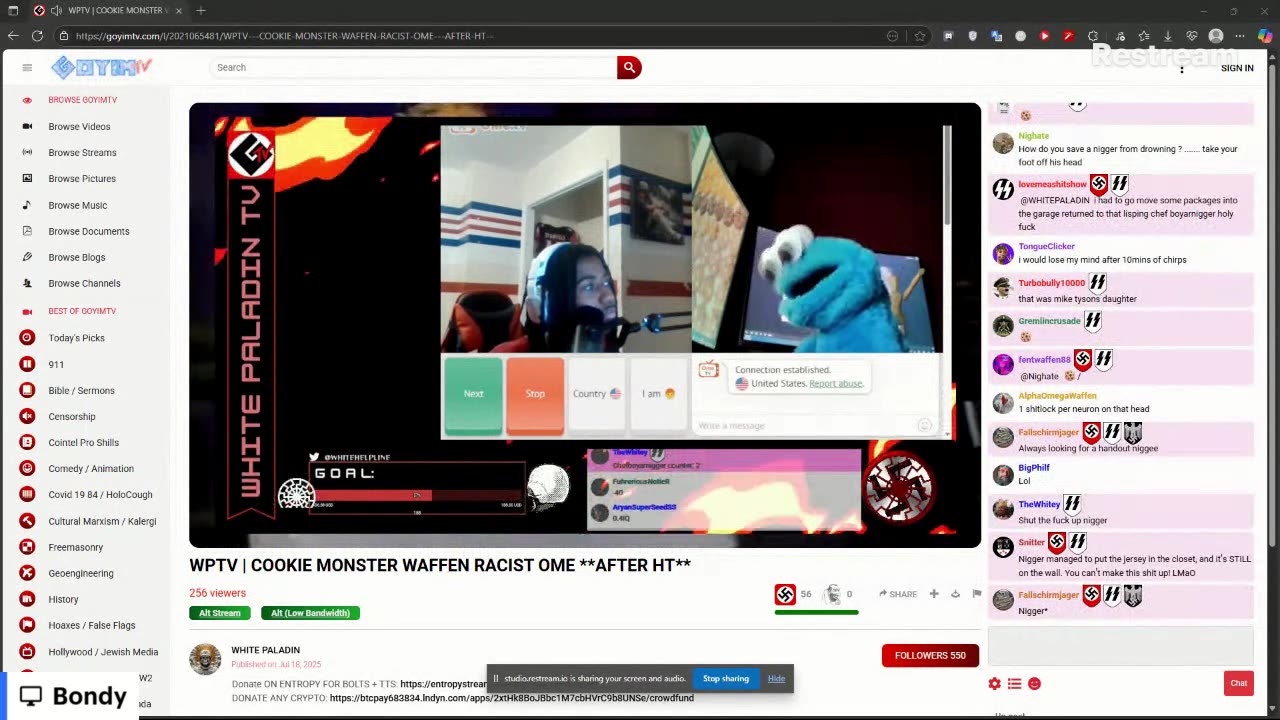Click Hide link in sharing bar
The height and width of the screenshot is (720, 1280).
776,679
